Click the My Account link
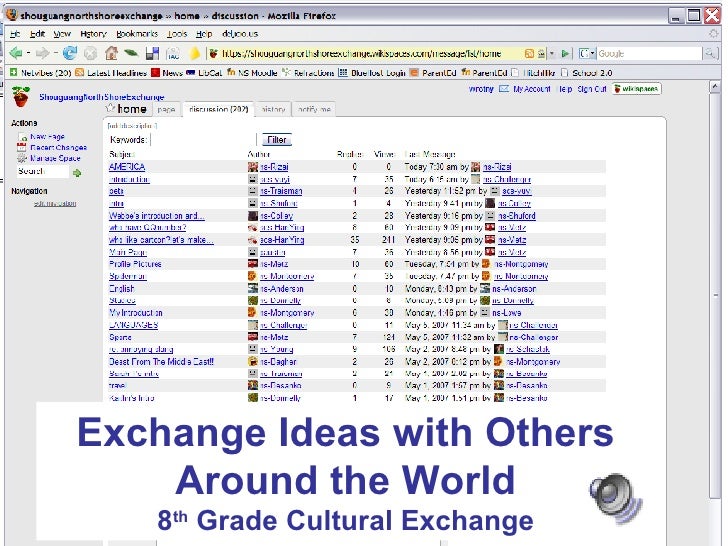The height and width of the screenshot is (546, 728). click(x=531, y=89)
